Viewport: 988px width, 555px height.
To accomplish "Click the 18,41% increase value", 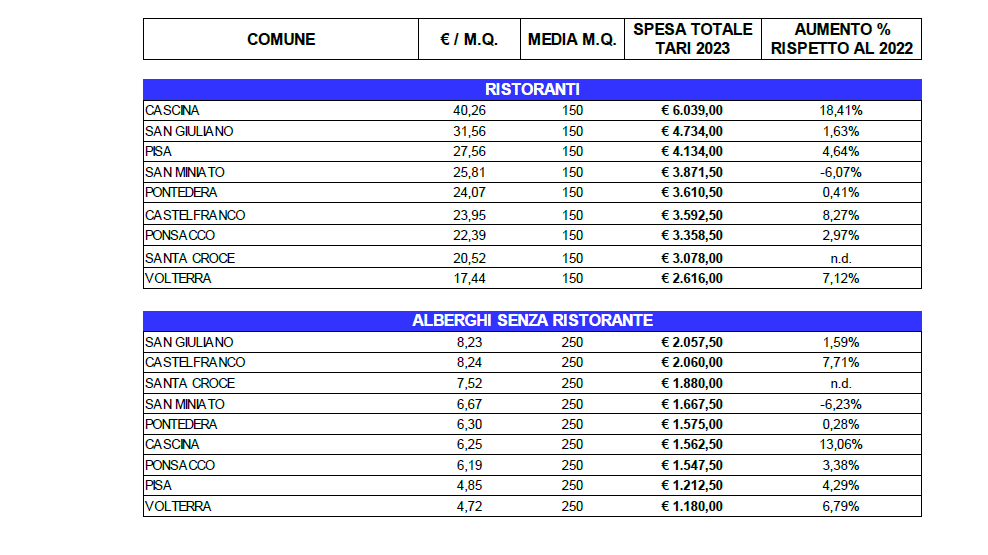I will [841, 110].
